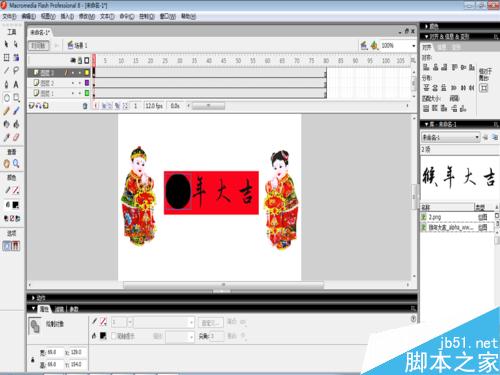Image resolution: width=500 pixels, height=375 pixels.
Task: Open the first menu bar item (File)
Action: pos(9,16)
